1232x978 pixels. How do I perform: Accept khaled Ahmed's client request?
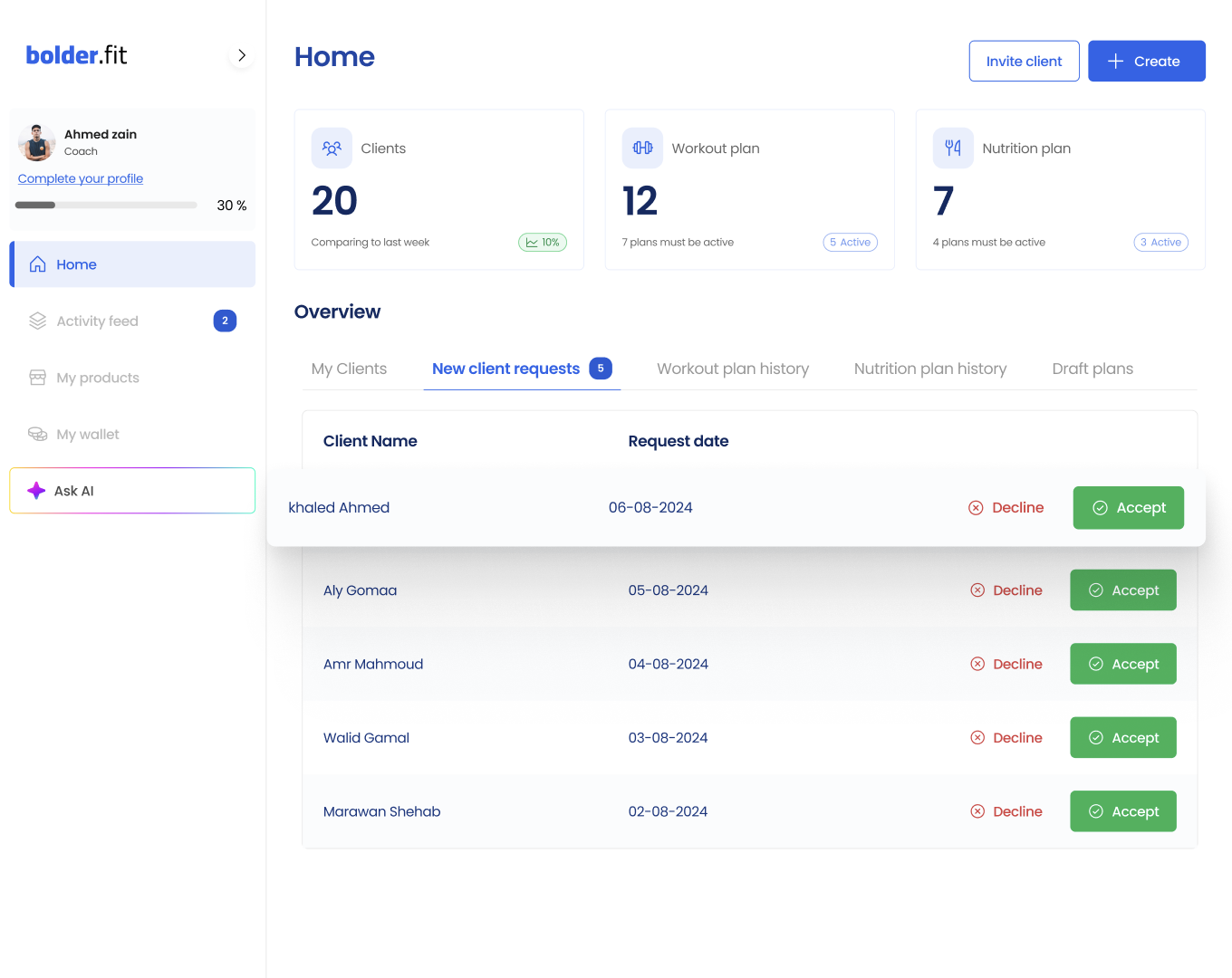[x=1128, y=508]
